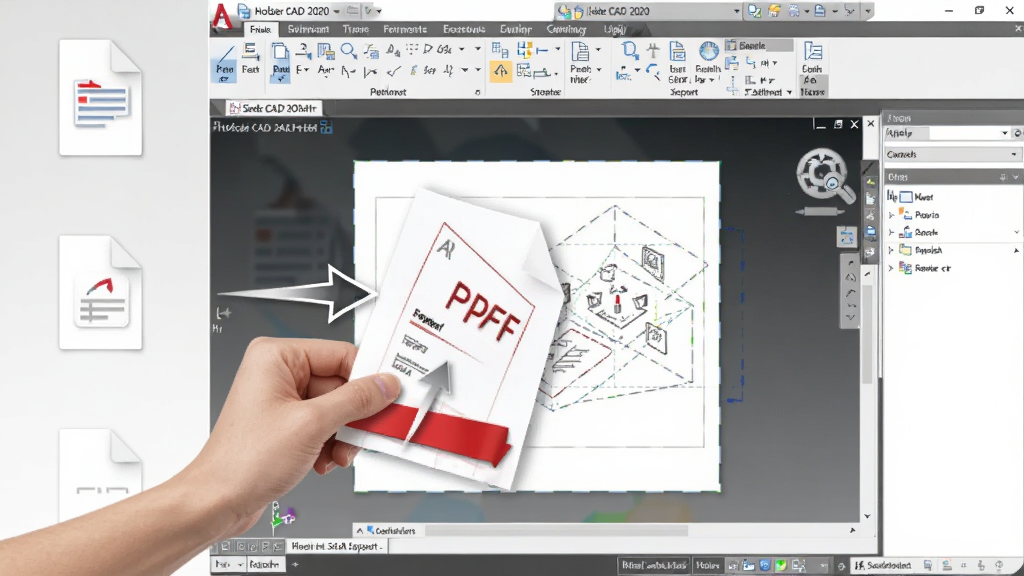Click the pin icon in Ghne panel header
Viewport: 1024px width, 576px height.
coord(1002,177)
